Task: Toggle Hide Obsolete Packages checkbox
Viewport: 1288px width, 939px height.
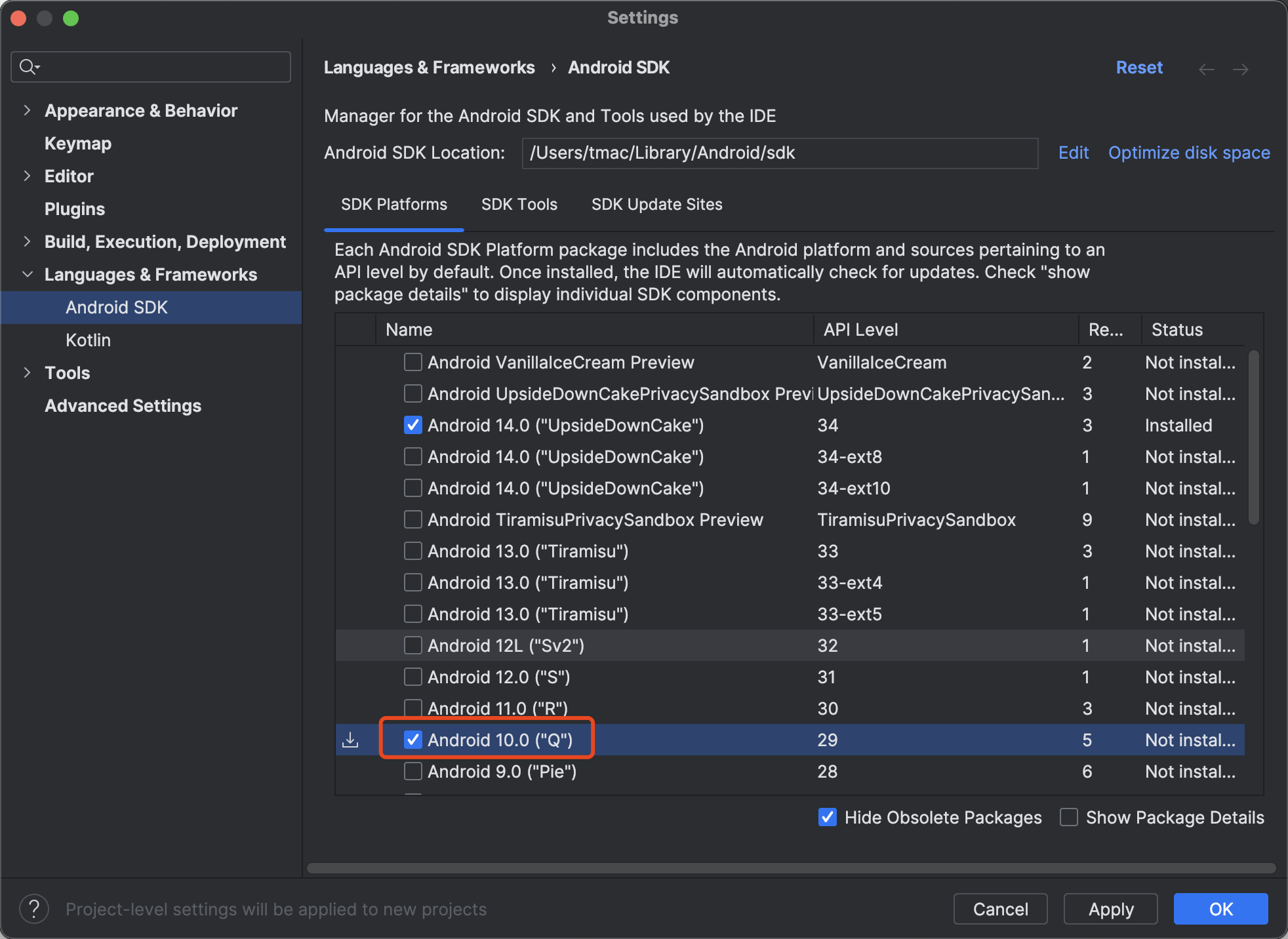Action: pos(827,817)
